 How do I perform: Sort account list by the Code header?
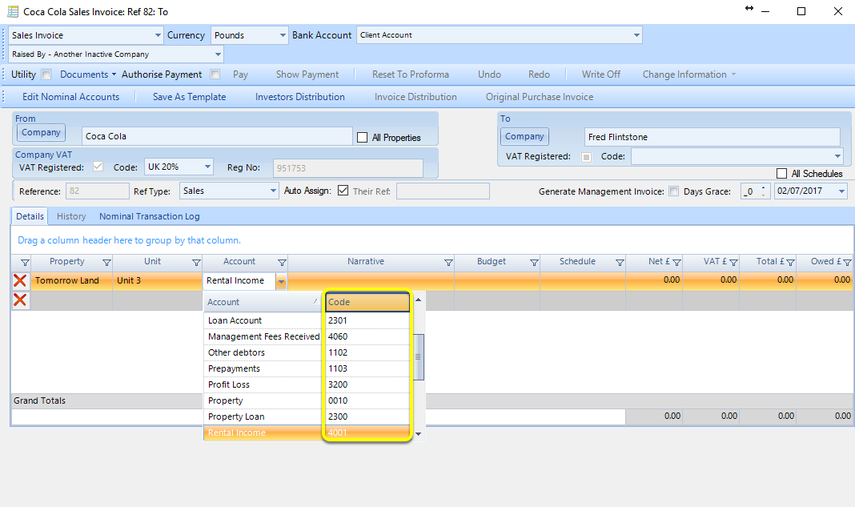[367, 302]
